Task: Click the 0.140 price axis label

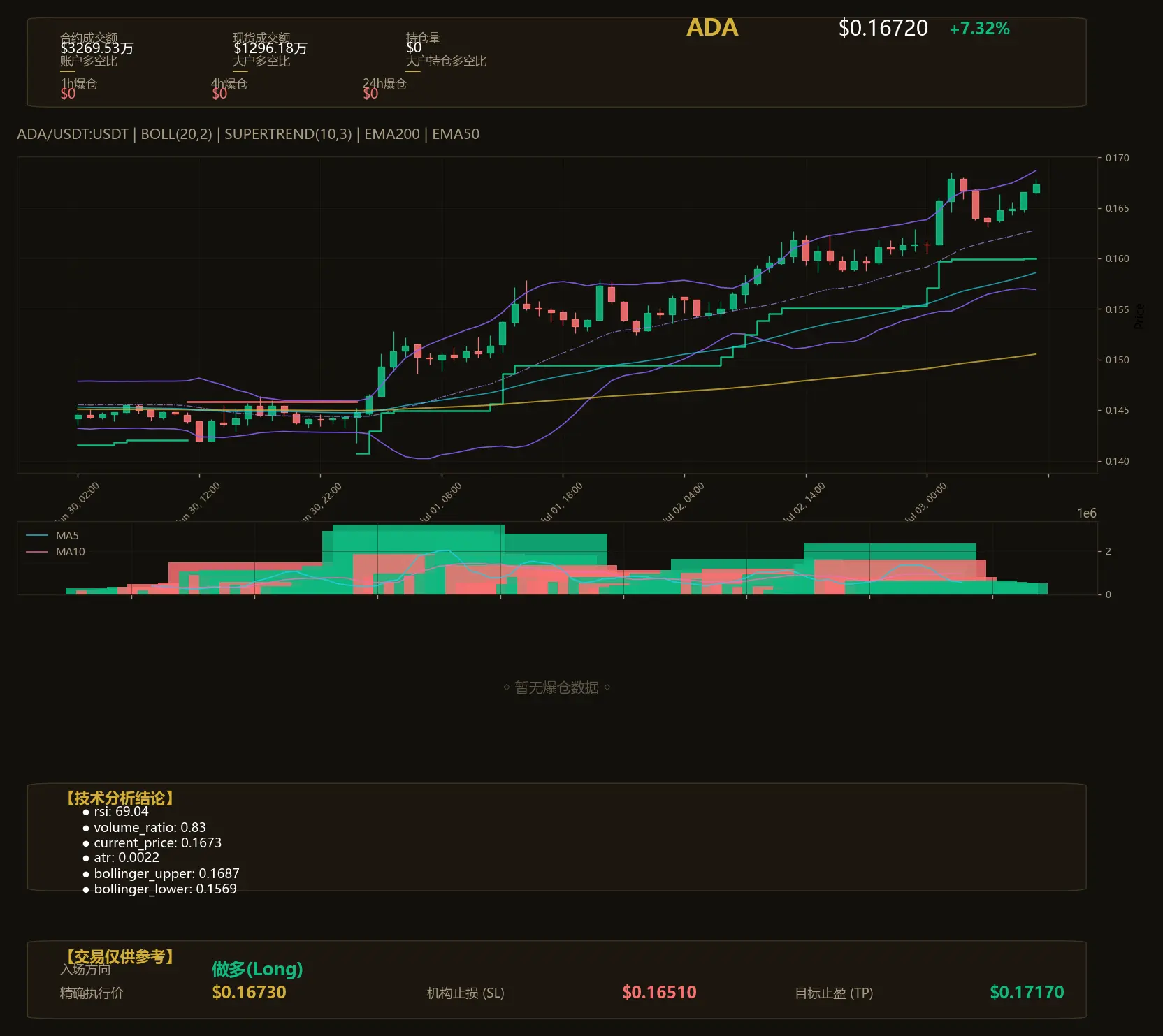Action: (x=1117, y=461)
